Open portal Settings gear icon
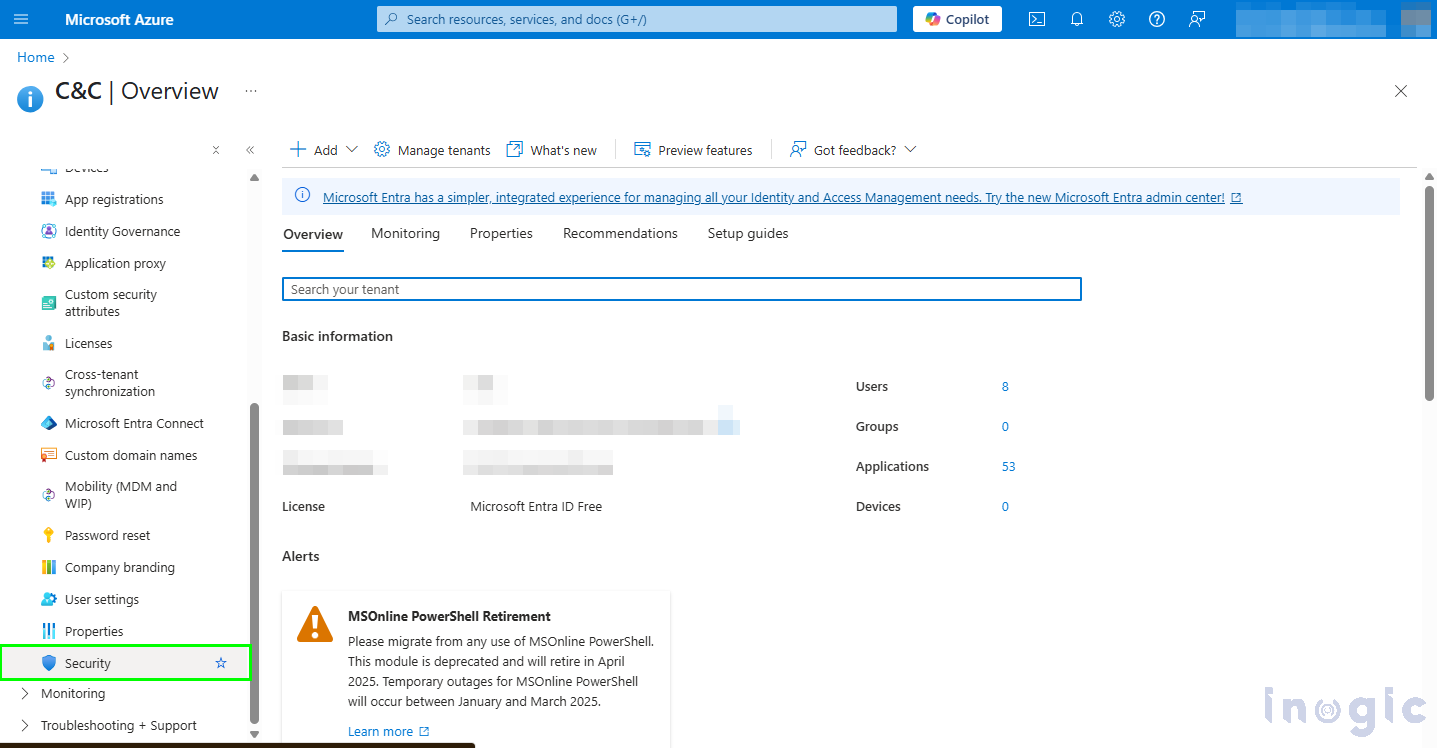This screenshot has width=1437, height=748. (1117, 19)
